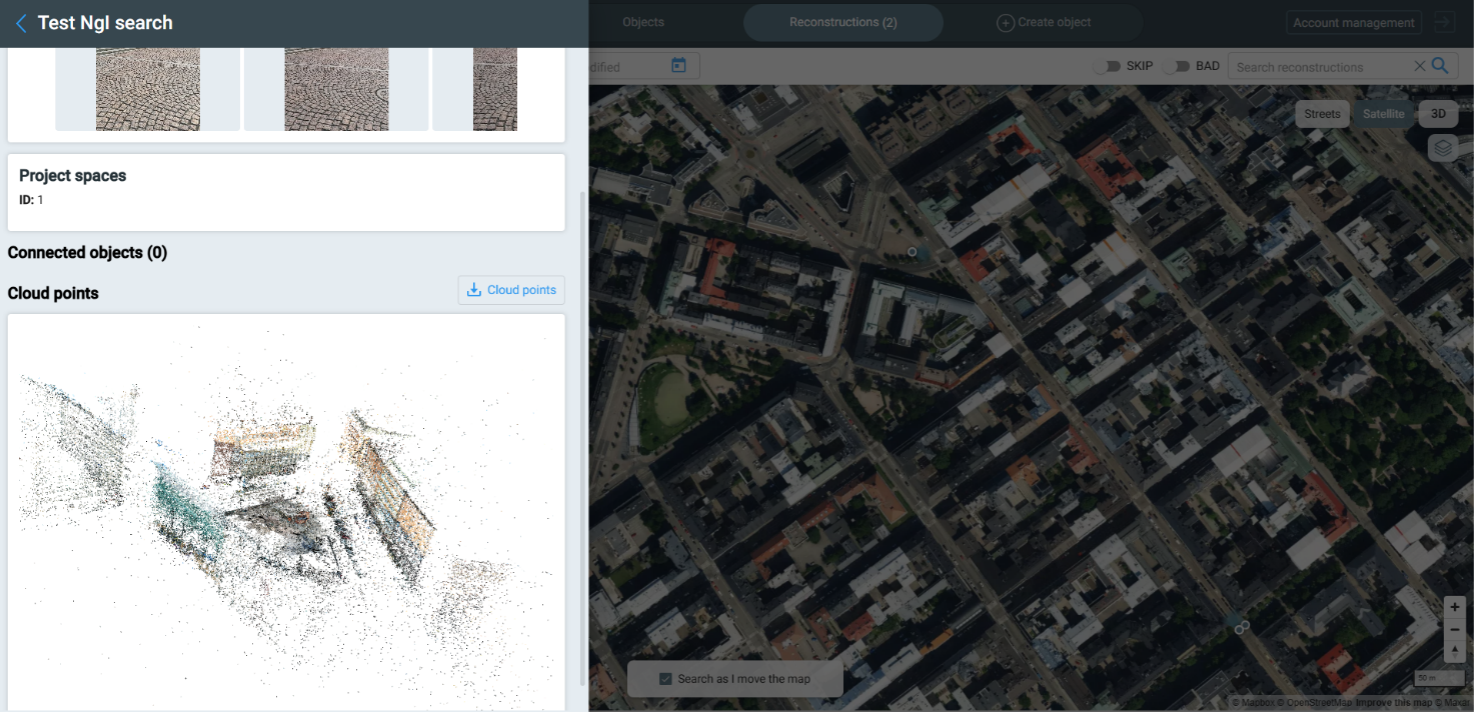Screen dimensions: 1478x715
Task: Go back using the arrow beside Test Ngl search
Action: 21,23
